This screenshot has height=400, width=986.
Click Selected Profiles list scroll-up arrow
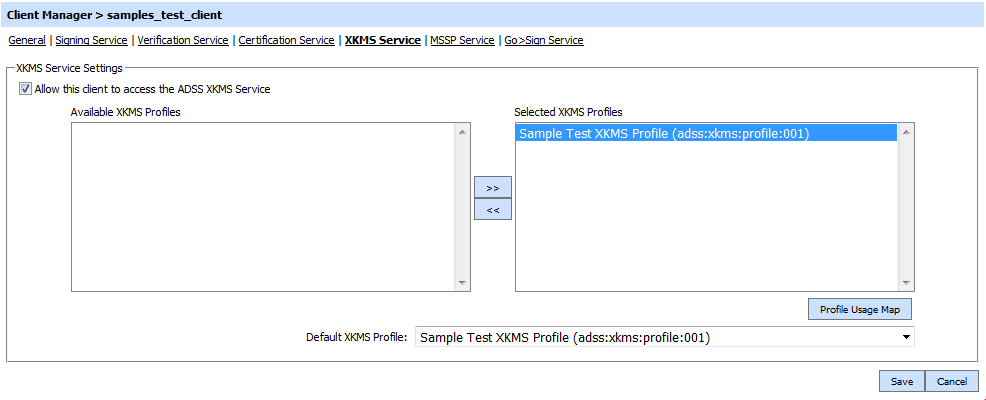(x=906, y=131)
